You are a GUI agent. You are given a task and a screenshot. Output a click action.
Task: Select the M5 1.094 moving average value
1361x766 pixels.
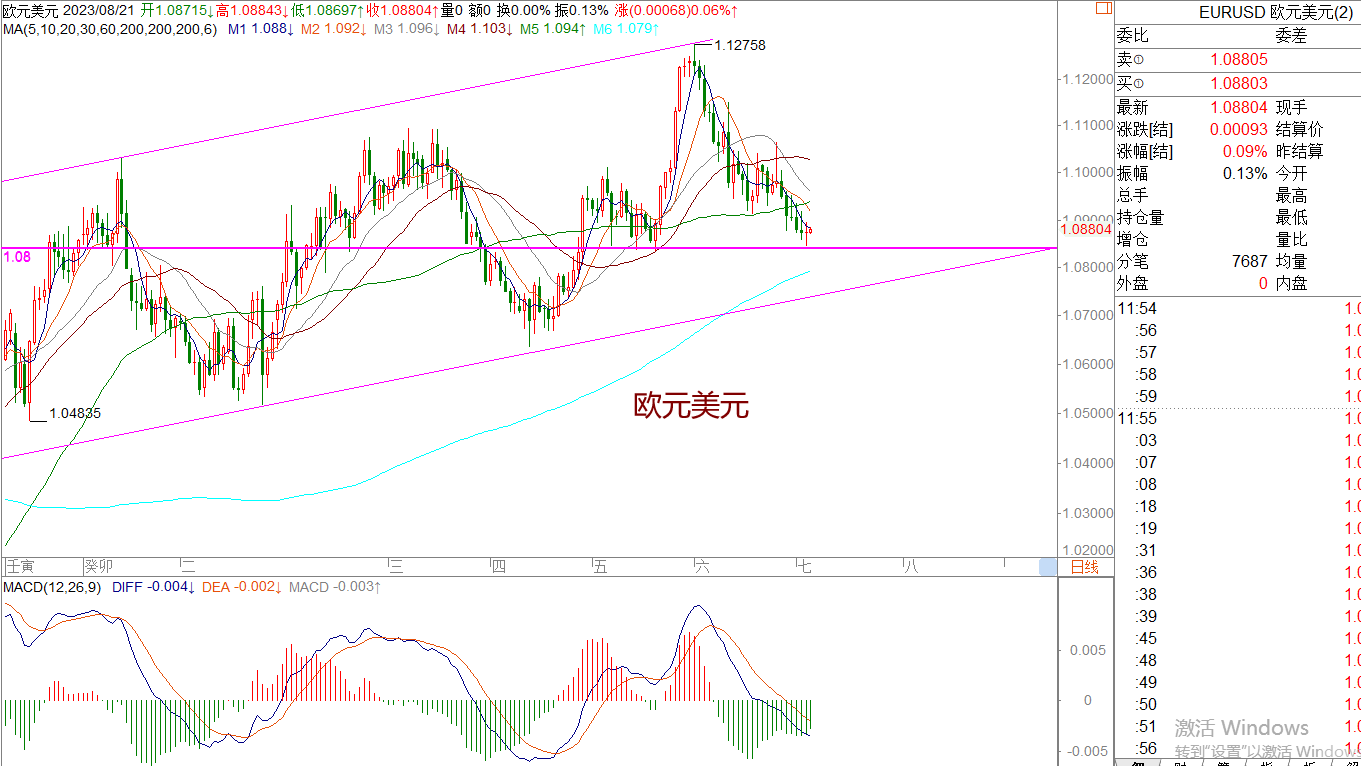tap(553, 29)
